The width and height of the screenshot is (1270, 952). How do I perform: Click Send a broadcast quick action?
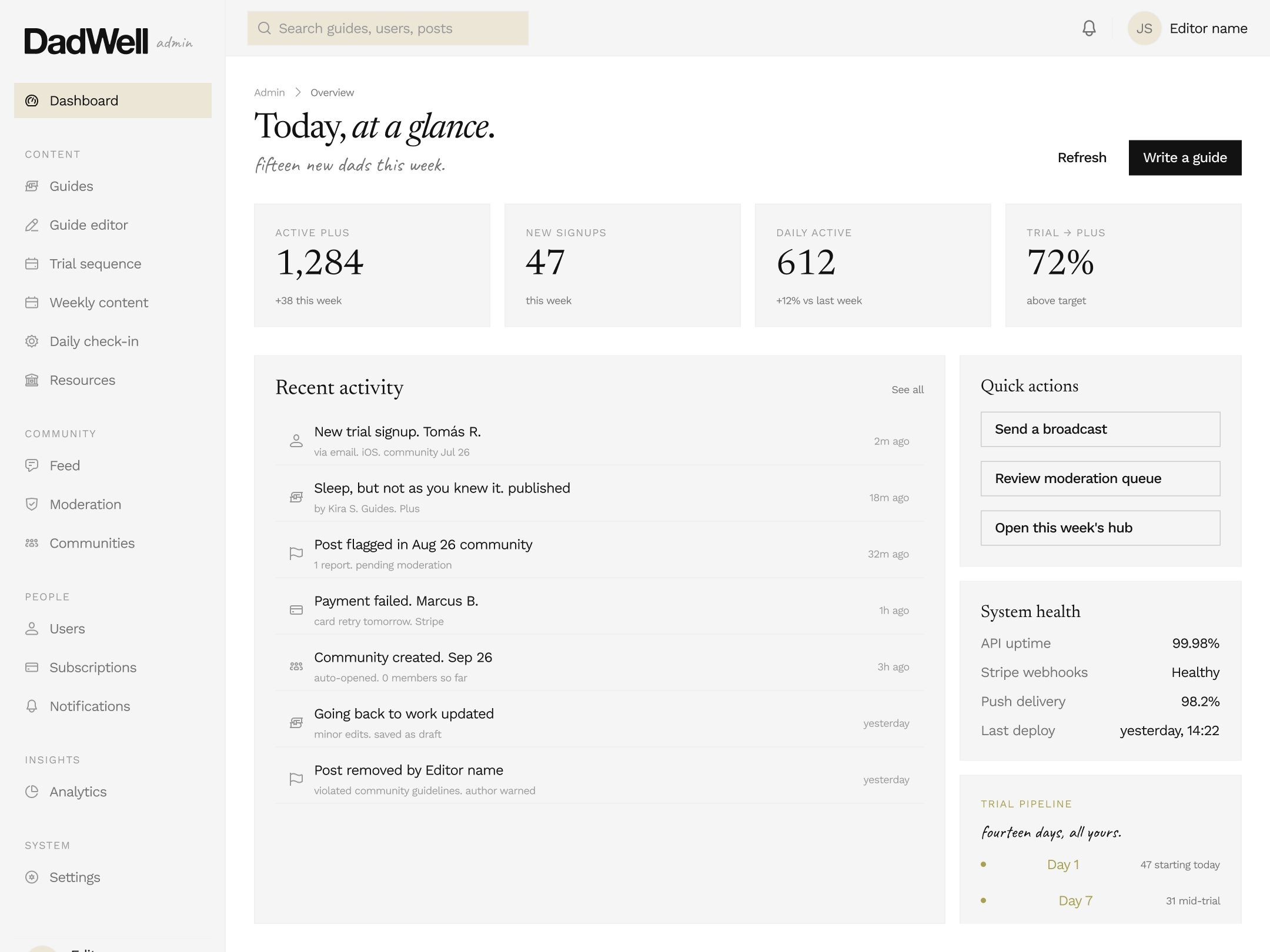[1100, 429]
